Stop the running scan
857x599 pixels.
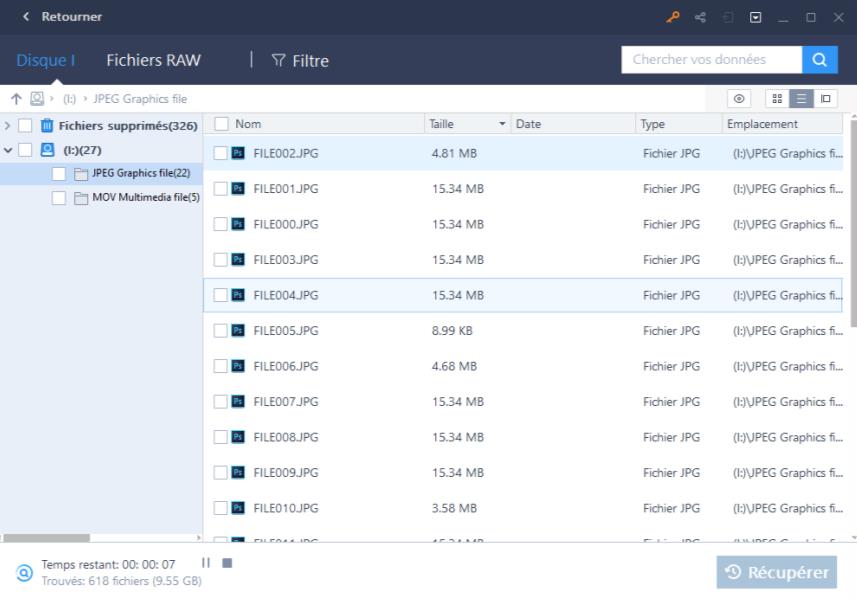(x=227, y=563)
